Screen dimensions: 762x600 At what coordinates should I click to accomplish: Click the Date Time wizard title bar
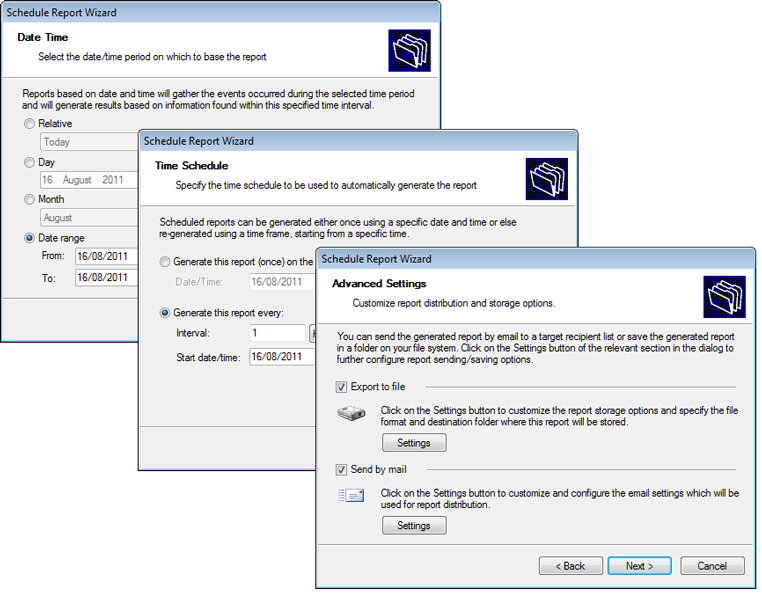point(221,12)
